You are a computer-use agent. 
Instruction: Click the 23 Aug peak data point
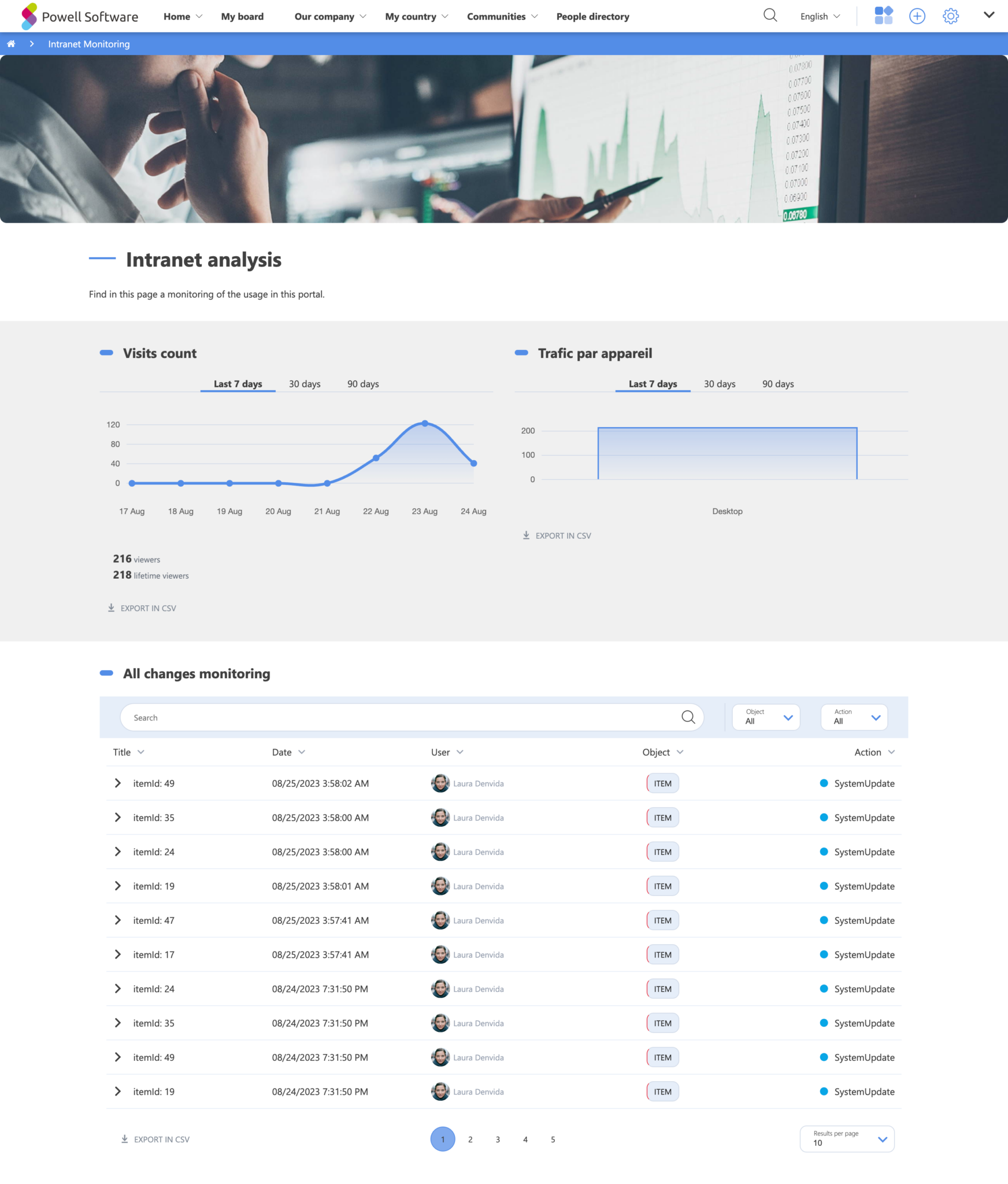pyautogui.click(x=425, y=424)
